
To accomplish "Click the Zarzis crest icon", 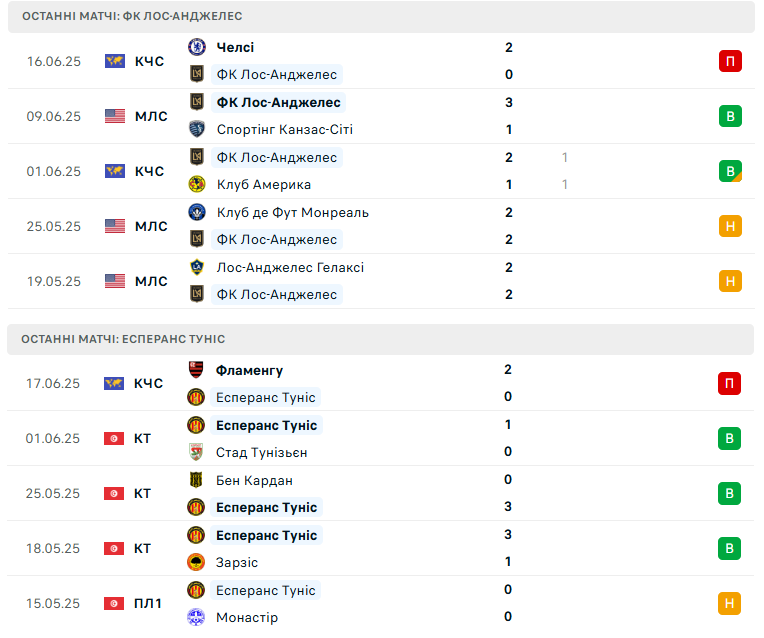I will pyautogui.click(x=196, y=562).
